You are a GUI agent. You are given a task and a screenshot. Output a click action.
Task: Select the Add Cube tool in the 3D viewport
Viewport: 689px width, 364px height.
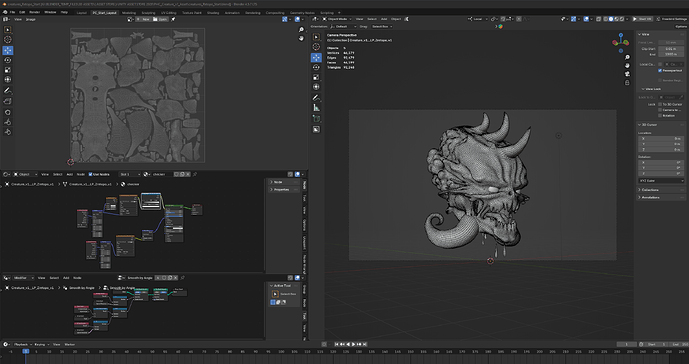coord(316,118)
